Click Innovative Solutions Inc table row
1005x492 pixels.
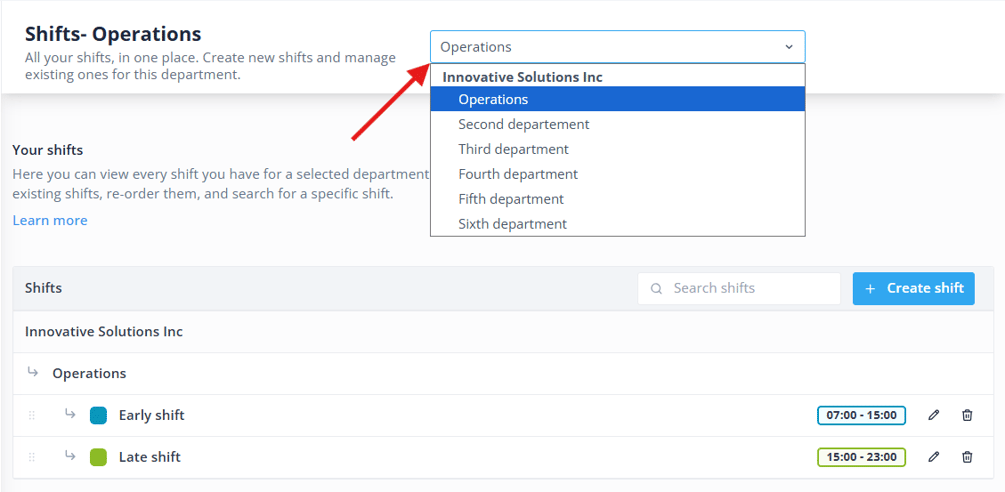coord(503,332)
